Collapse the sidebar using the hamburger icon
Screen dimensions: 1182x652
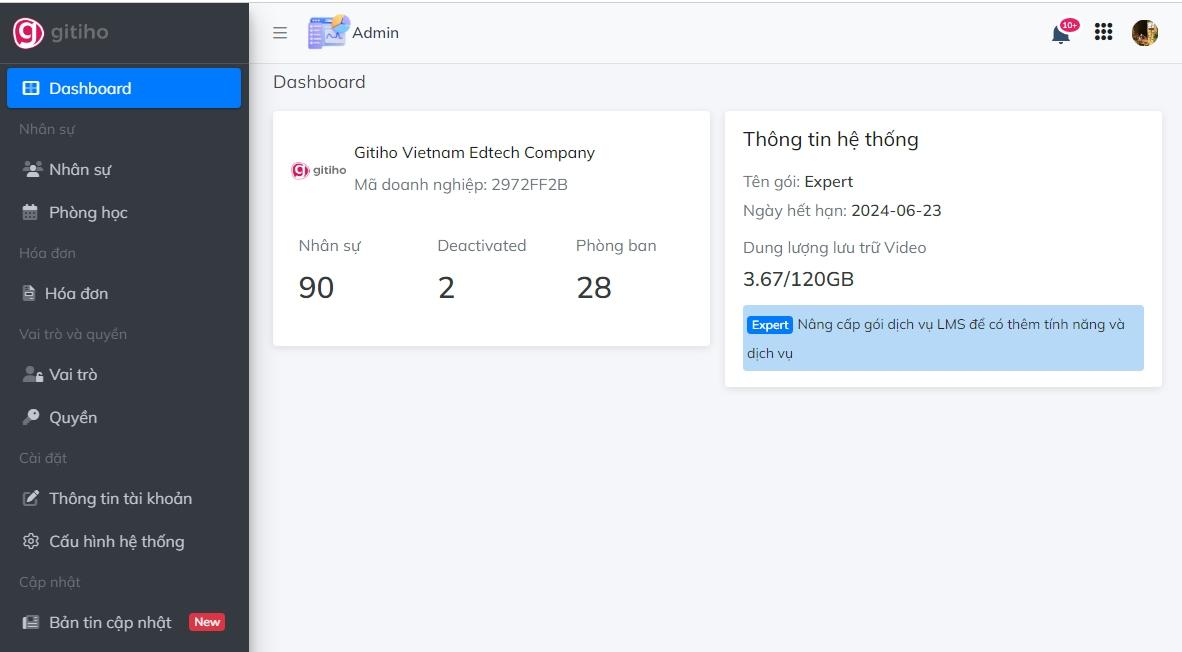(280, 32)
